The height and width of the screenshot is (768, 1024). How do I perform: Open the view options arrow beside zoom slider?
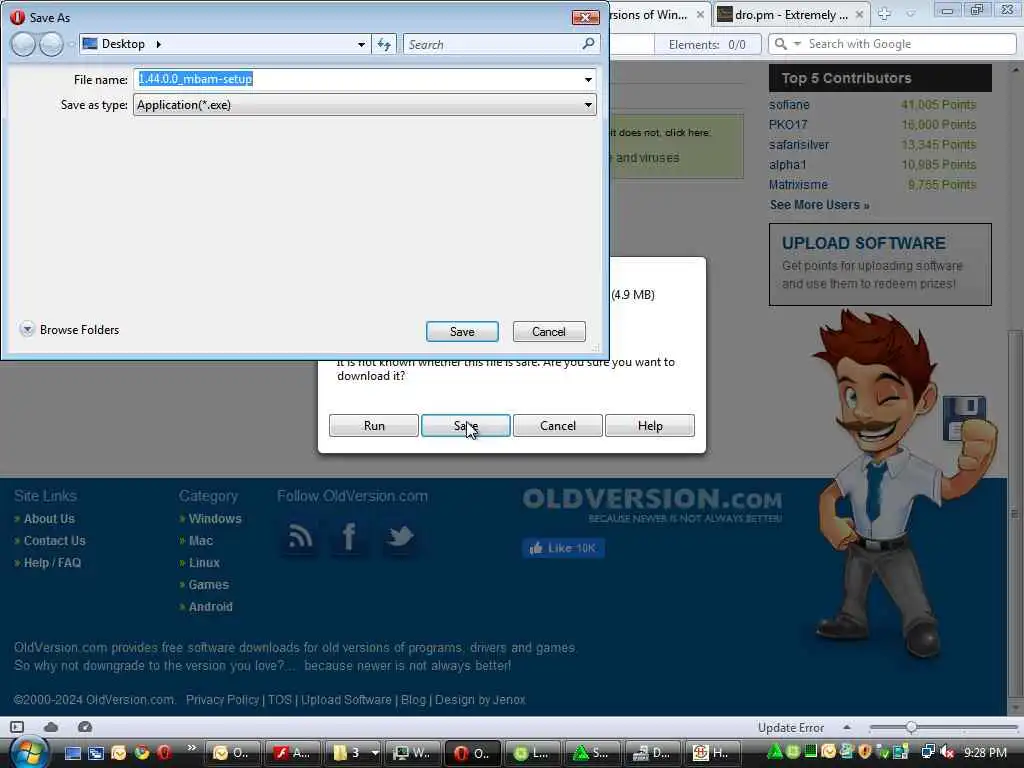846,727
